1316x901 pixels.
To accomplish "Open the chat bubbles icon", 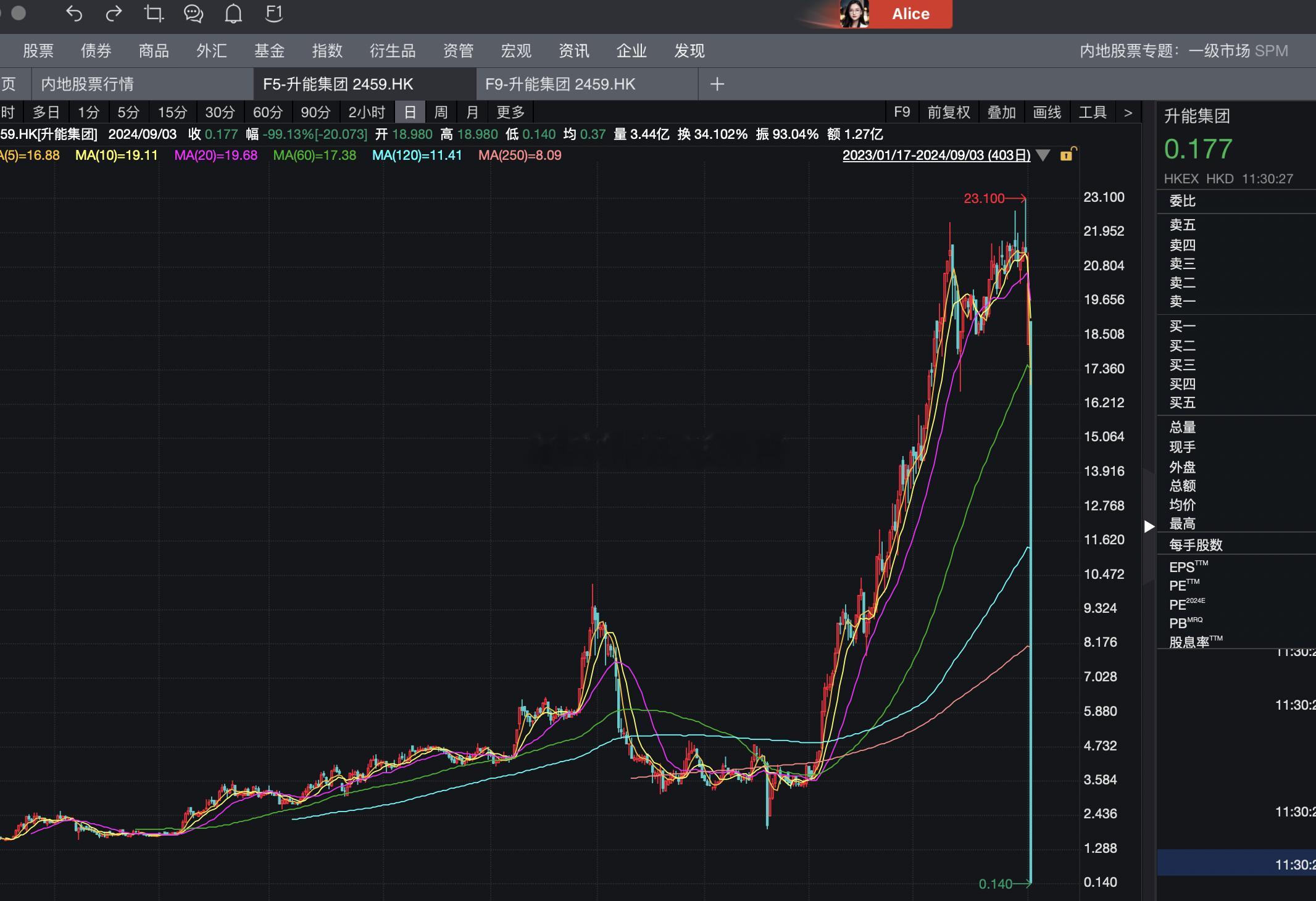I will click(x=193, y=14).
